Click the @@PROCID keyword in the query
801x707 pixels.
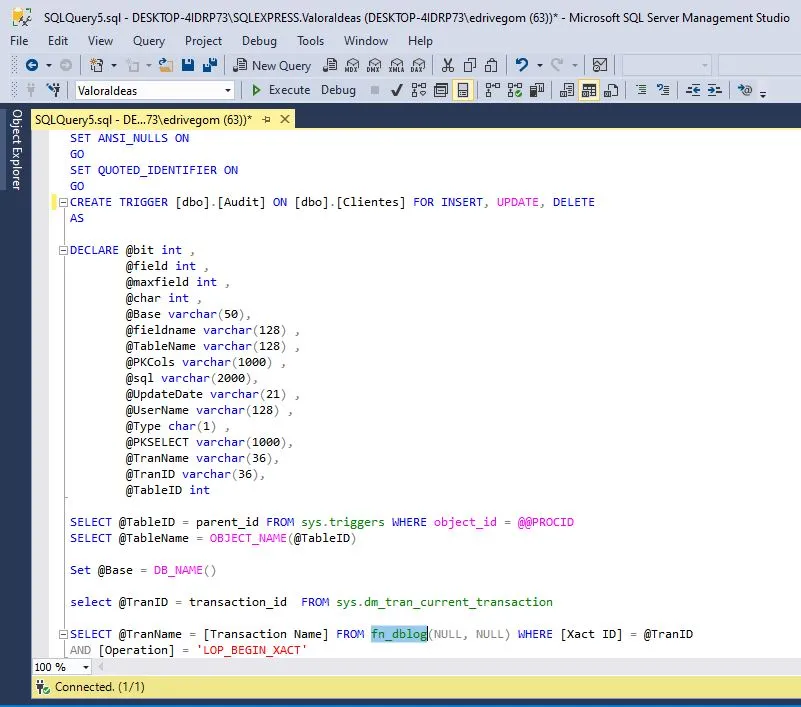click(x=546, y=522)
